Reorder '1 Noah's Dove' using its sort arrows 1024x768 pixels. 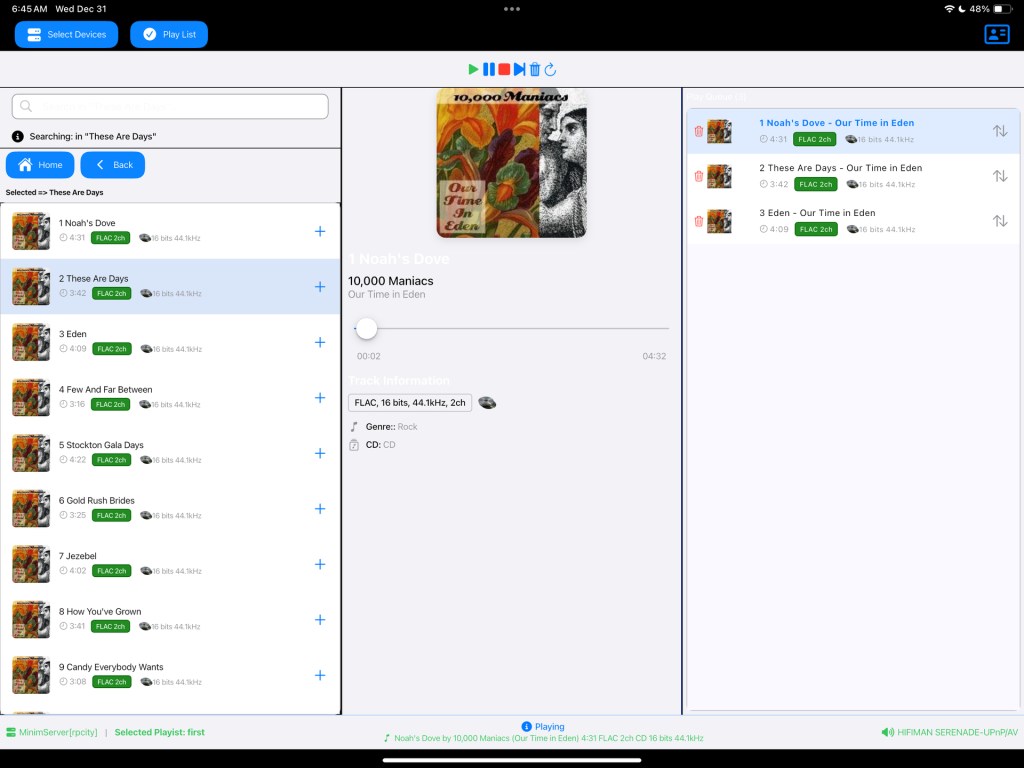pyautogui.click(x=1000, y=131)
